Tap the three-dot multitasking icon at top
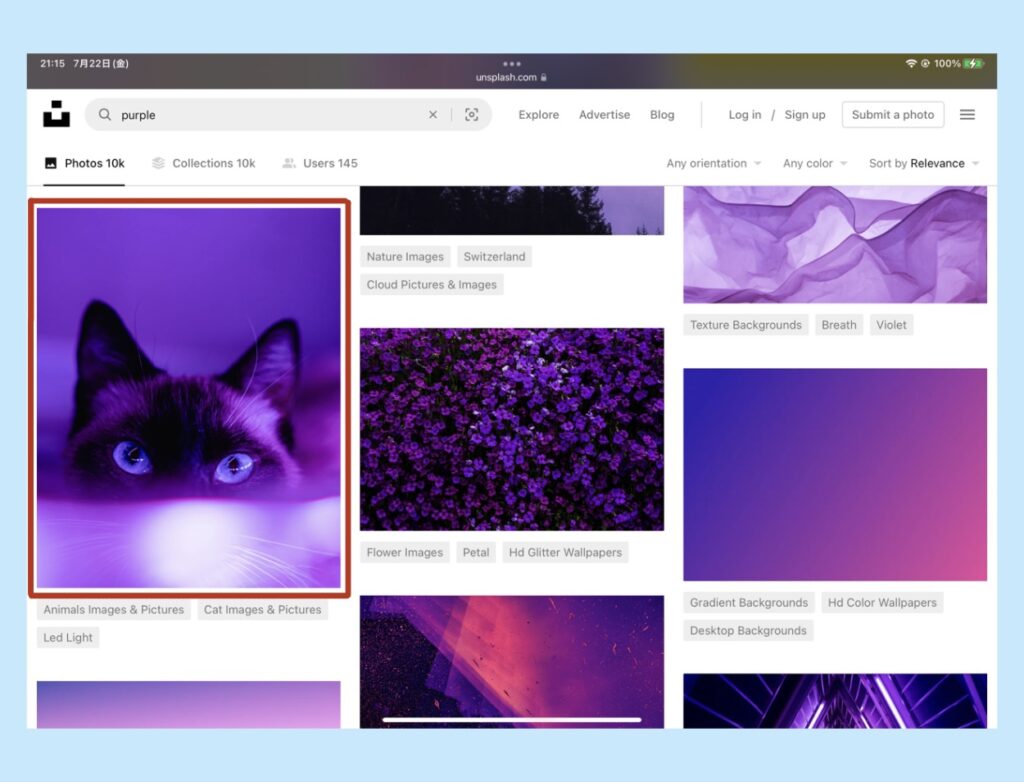This screenshot has width=1024, height=782. [512, 64]
